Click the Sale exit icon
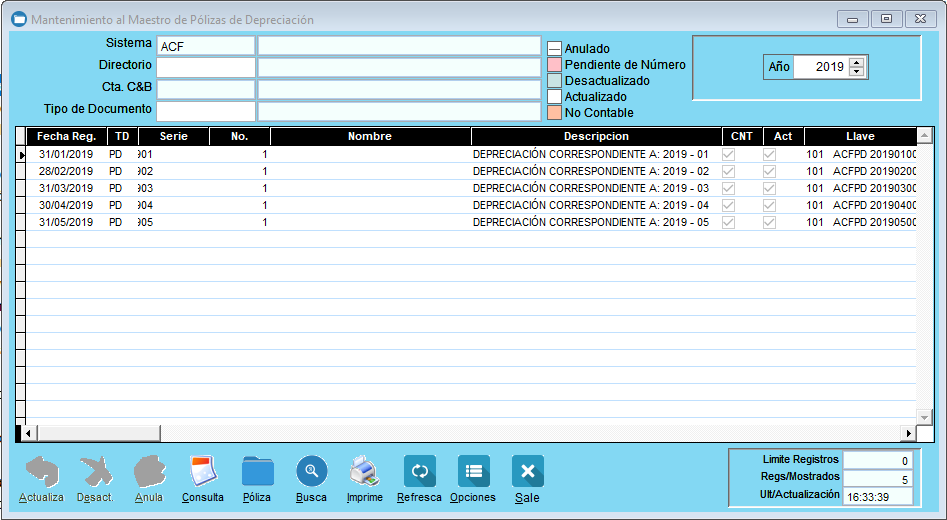 527,472
